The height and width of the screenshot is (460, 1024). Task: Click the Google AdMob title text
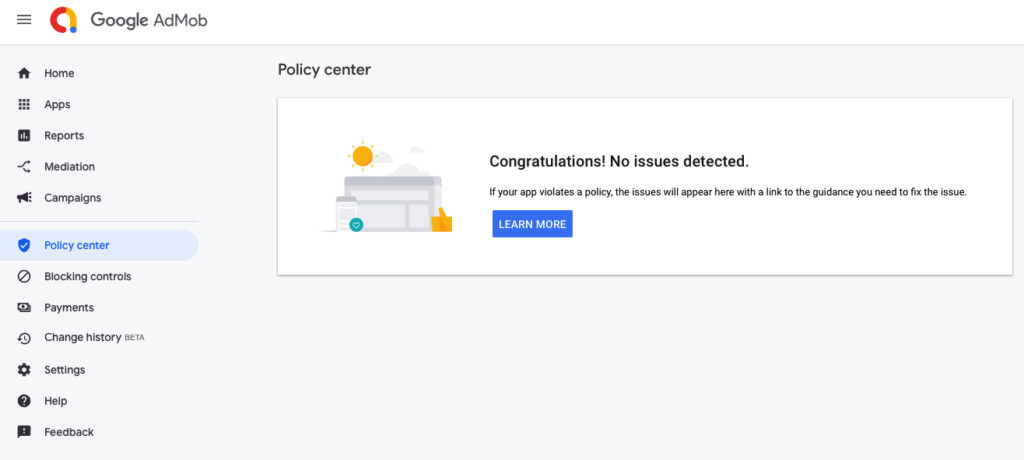pos(149,20)
